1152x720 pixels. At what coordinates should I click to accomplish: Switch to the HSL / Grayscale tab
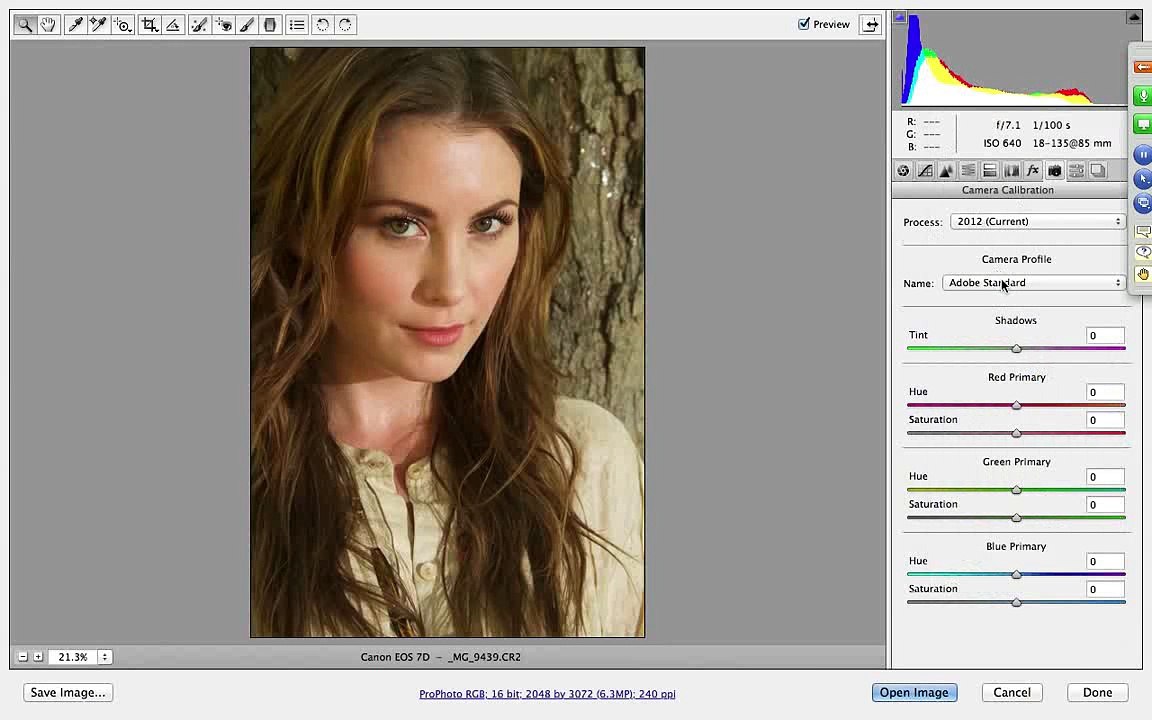[968, 170]
